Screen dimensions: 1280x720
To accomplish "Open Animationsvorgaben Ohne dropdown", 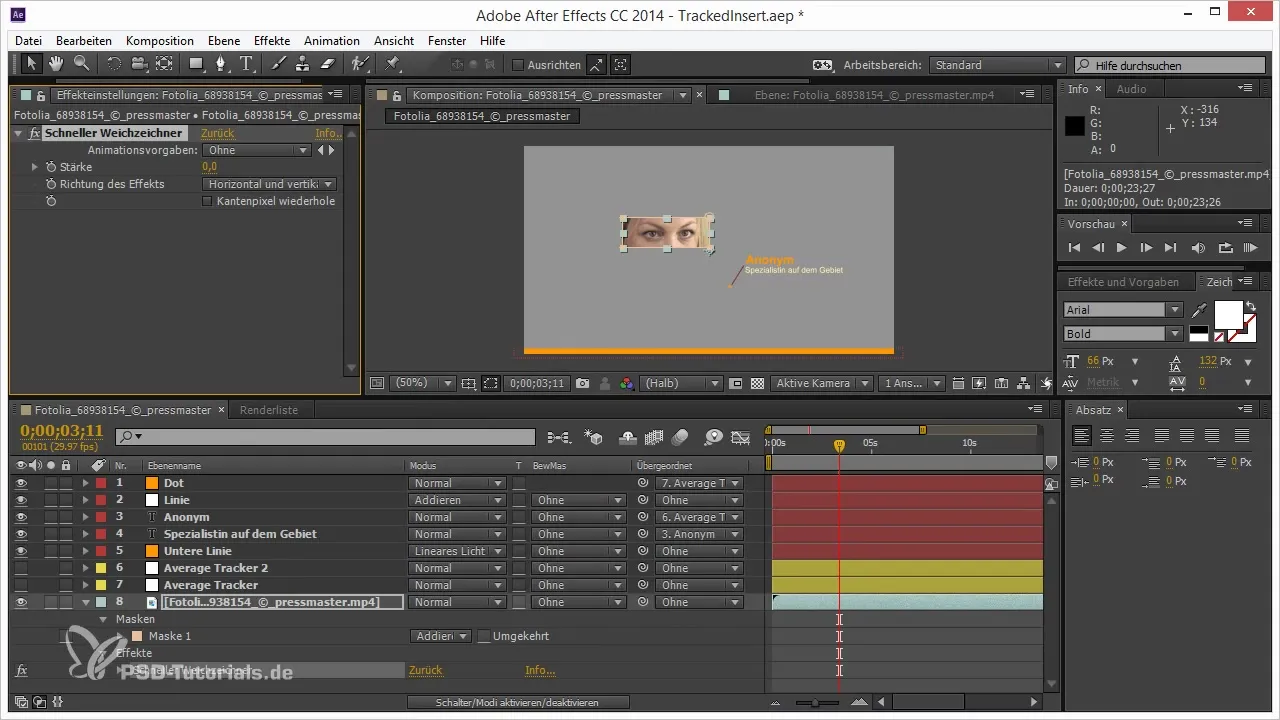I will [x=258, y=150].
